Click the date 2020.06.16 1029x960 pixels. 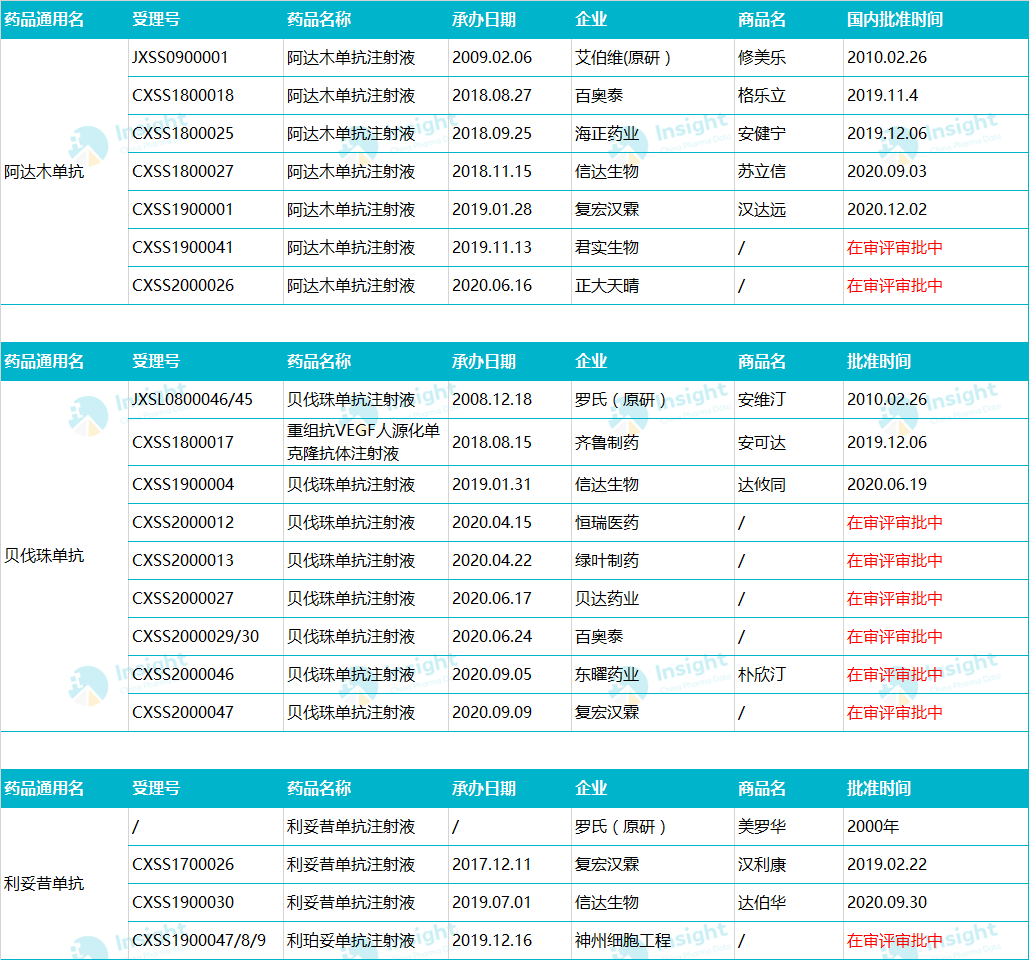click(x=492, y=286)
